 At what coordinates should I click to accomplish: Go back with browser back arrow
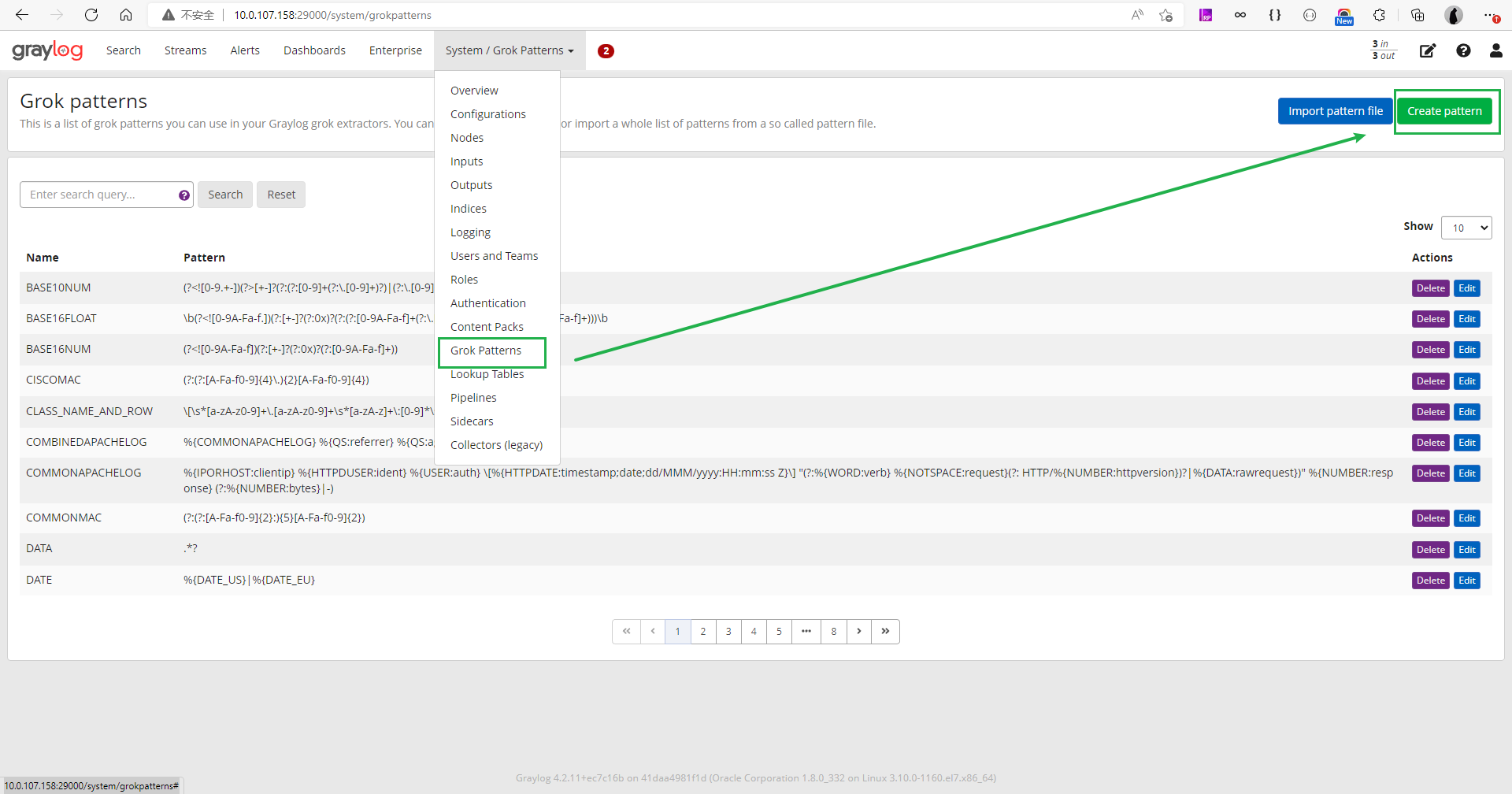click(22, 15)
